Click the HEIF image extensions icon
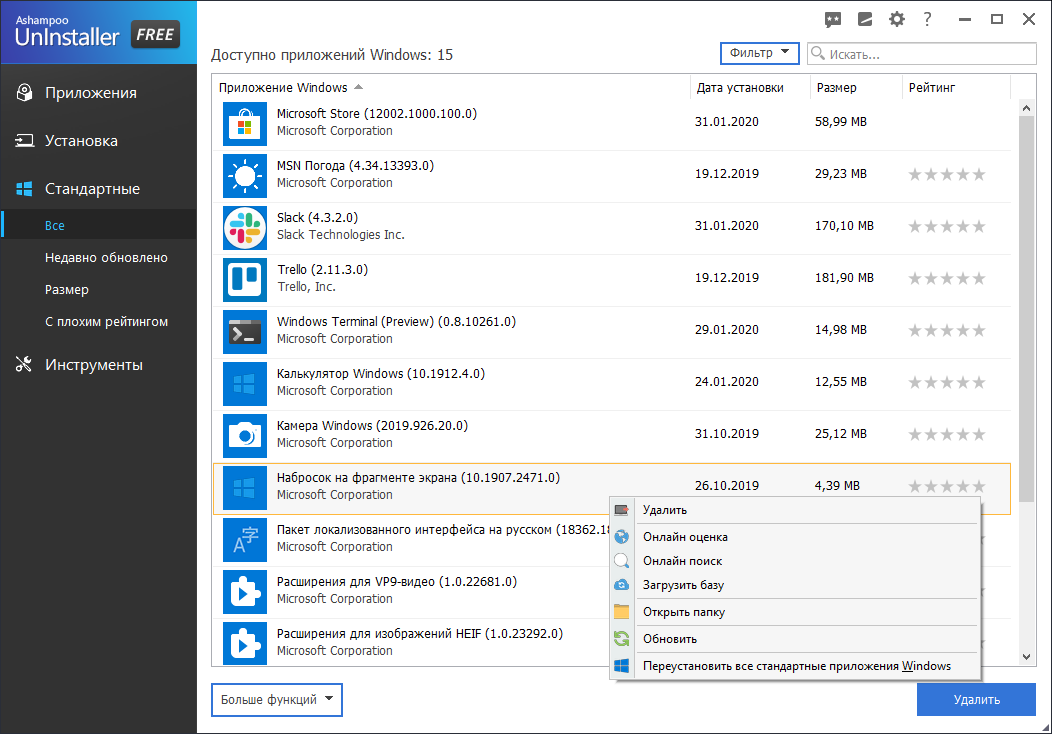The width and height of the screenshot is (1052, 734). coord(245,643)
